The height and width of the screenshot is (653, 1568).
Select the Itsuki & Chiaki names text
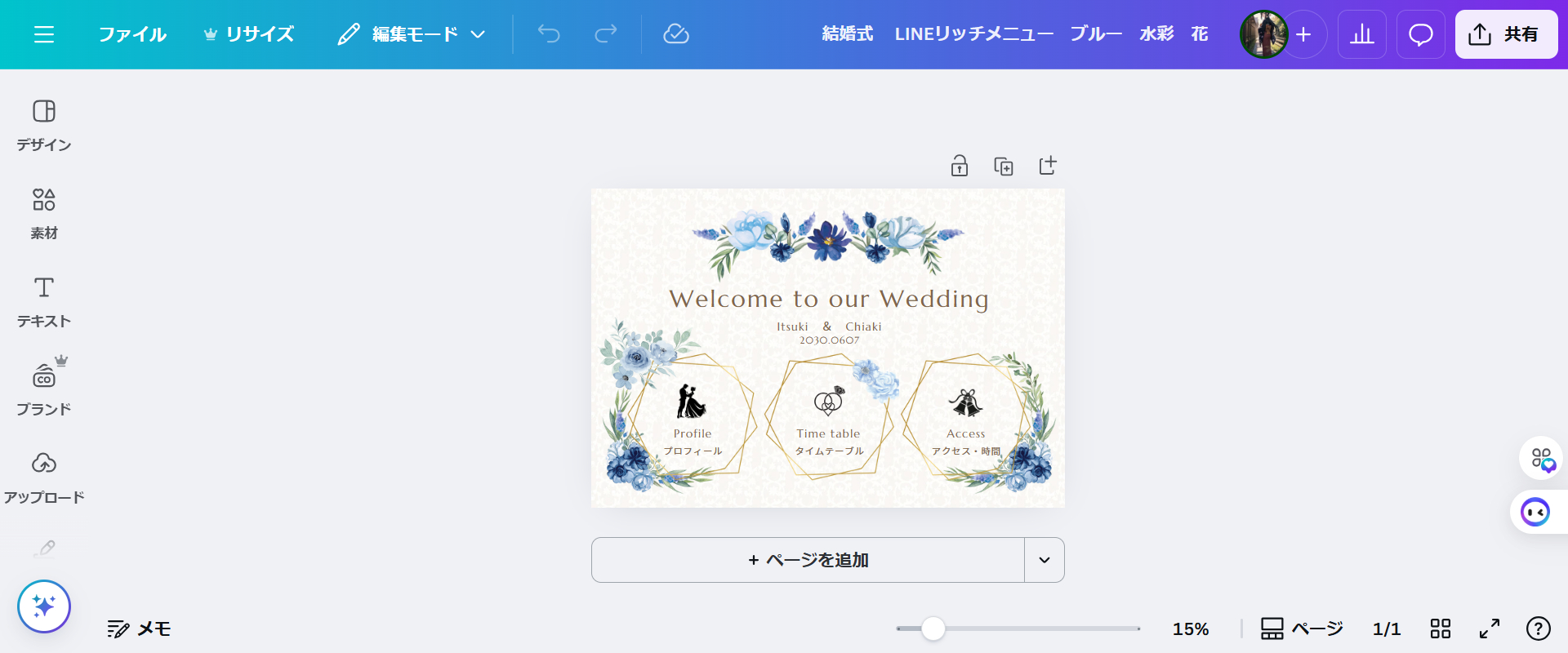pos(829,326)
